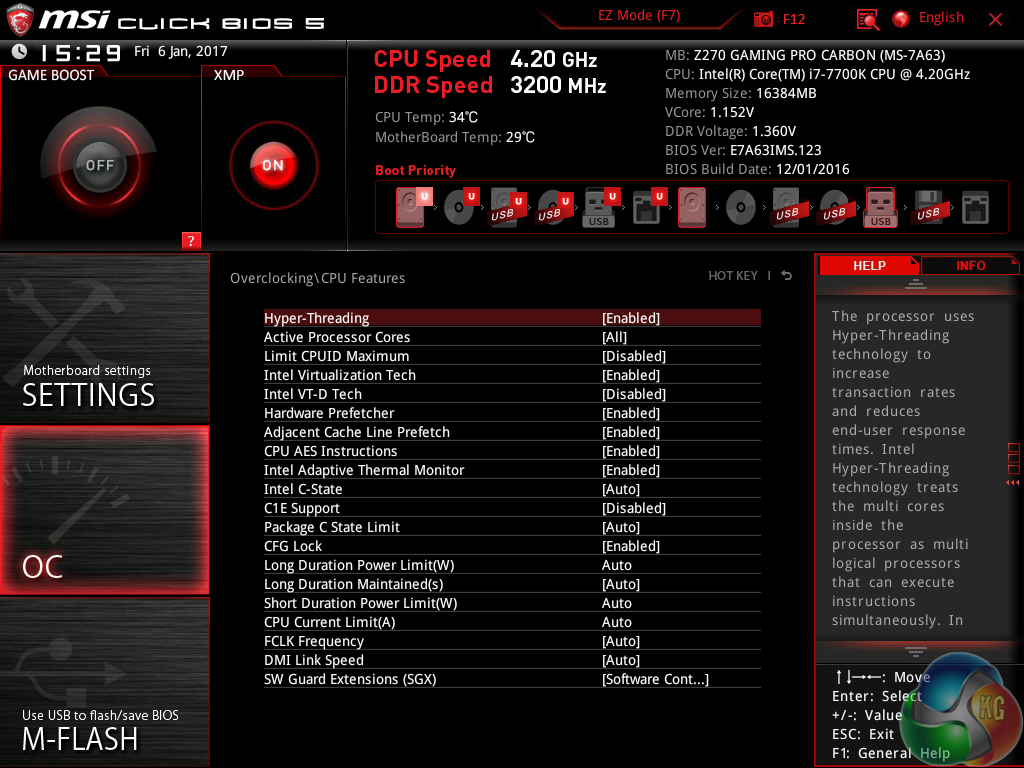Open FCLK Frequency [Auto] options
The width and height of the screenshot is (1024, 768).
tap(621, 641)
